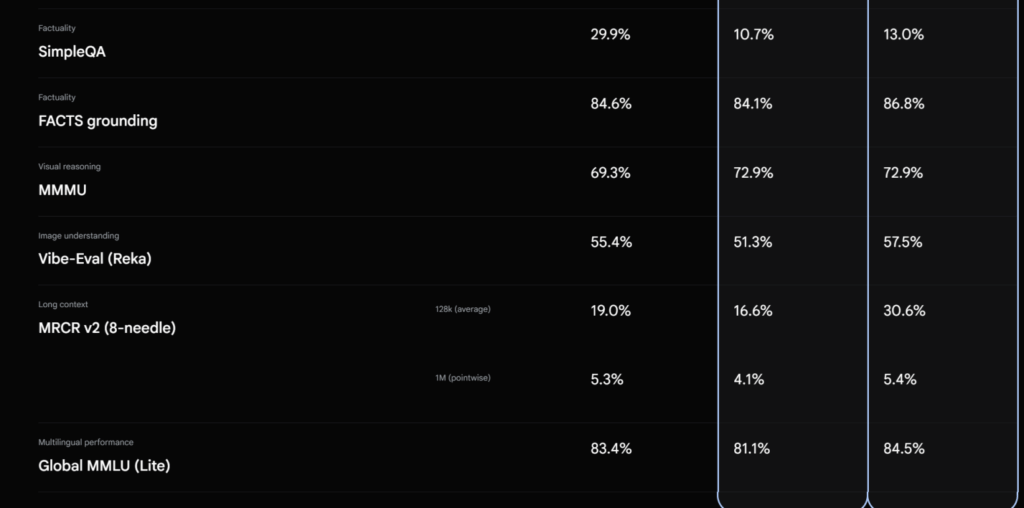Select the Vibe-Eval (Reka) row label
This screenshot has height=508, width=1024.
[x=95, y=259]
